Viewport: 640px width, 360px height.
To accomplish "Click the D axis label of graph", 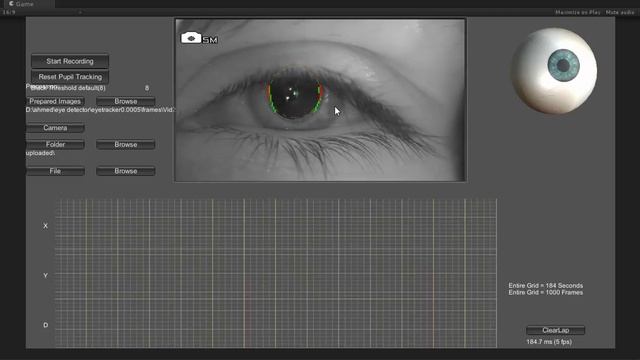I will coord(45,325).
